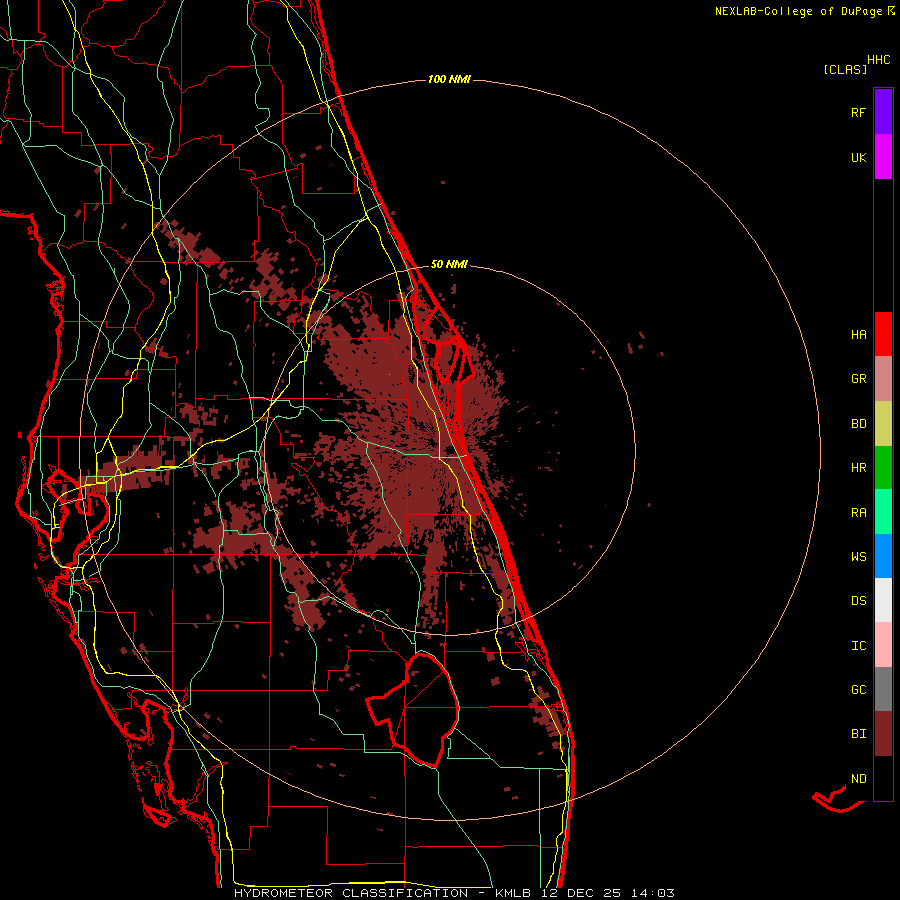Click the DS white legend swatch
Screen dimensions: 900x900
883,600
